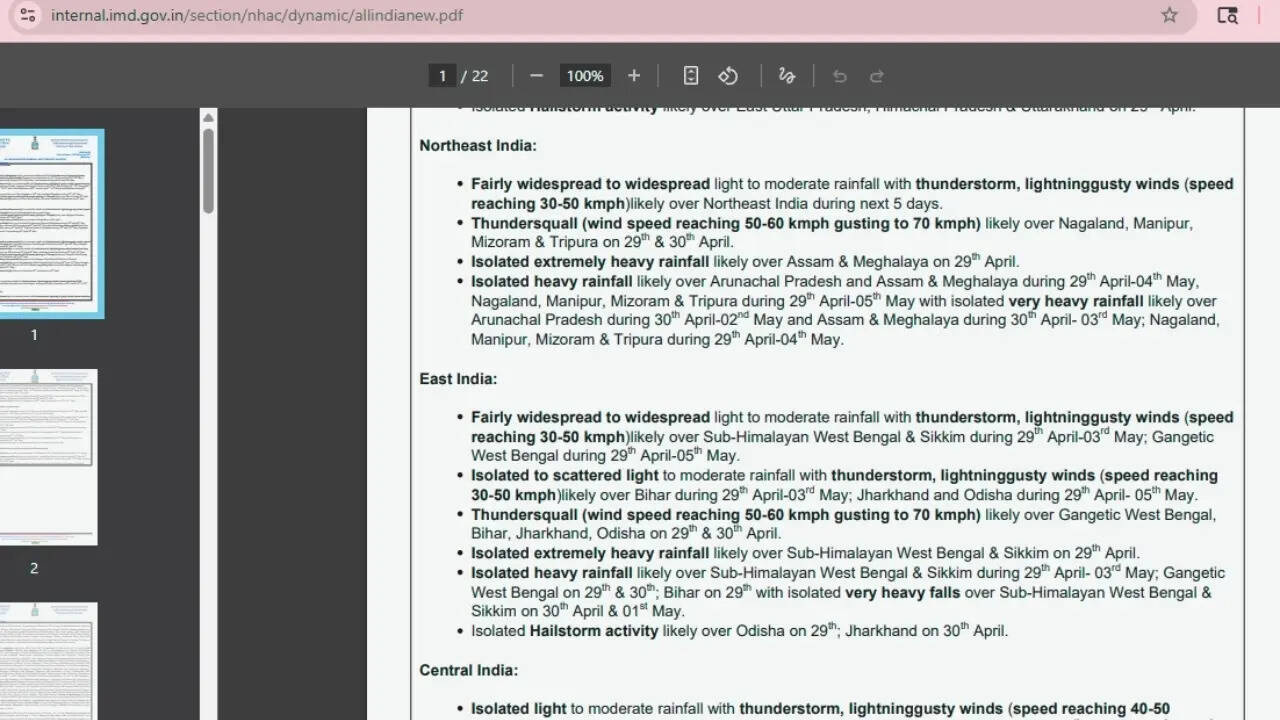Click the 100% zoom level field
This screenshot has width=1280, height=720.
(585, 76)
